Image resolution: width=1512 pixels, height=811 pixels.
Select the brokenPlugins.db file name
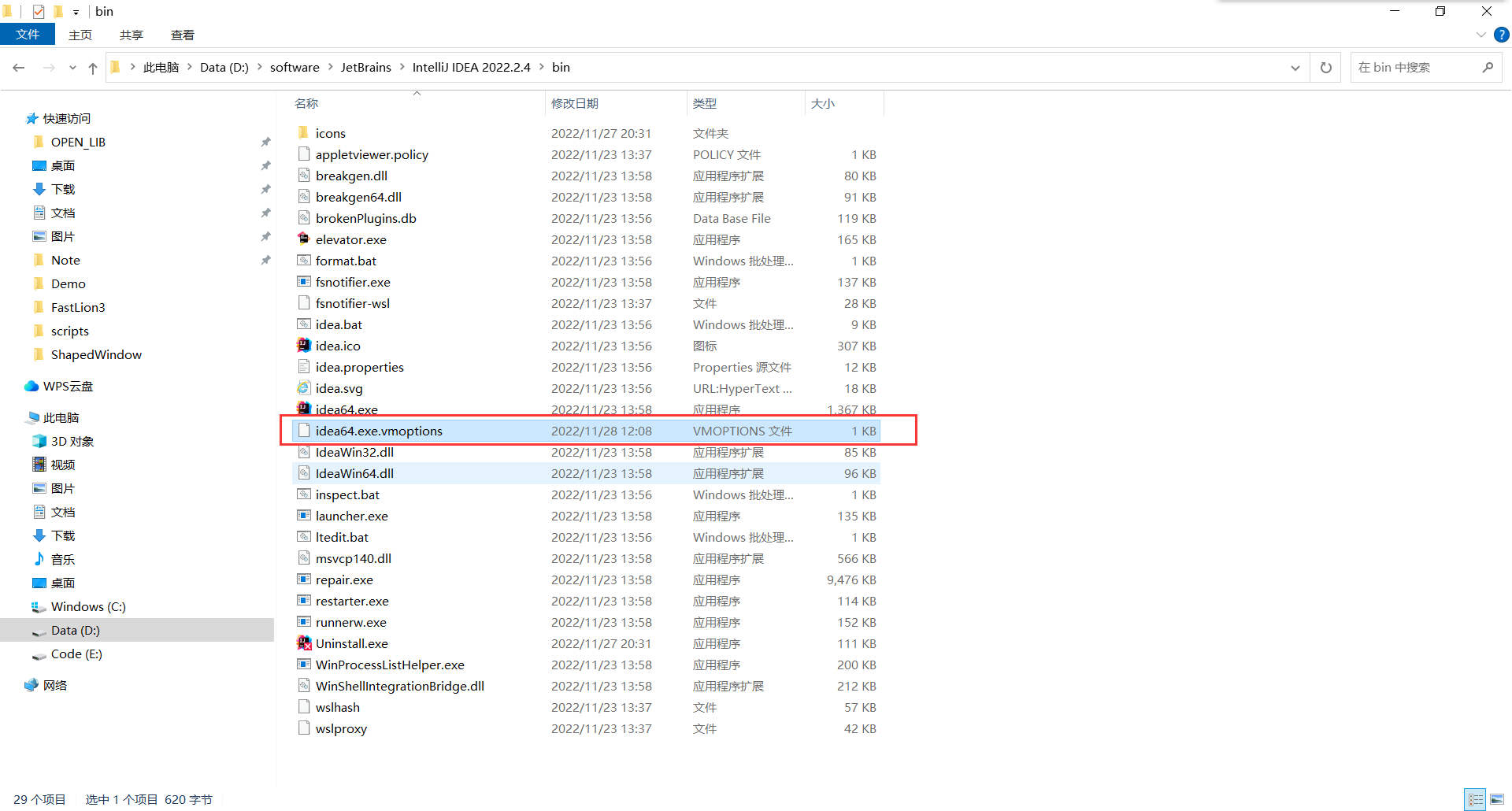[x=366, y=218]
